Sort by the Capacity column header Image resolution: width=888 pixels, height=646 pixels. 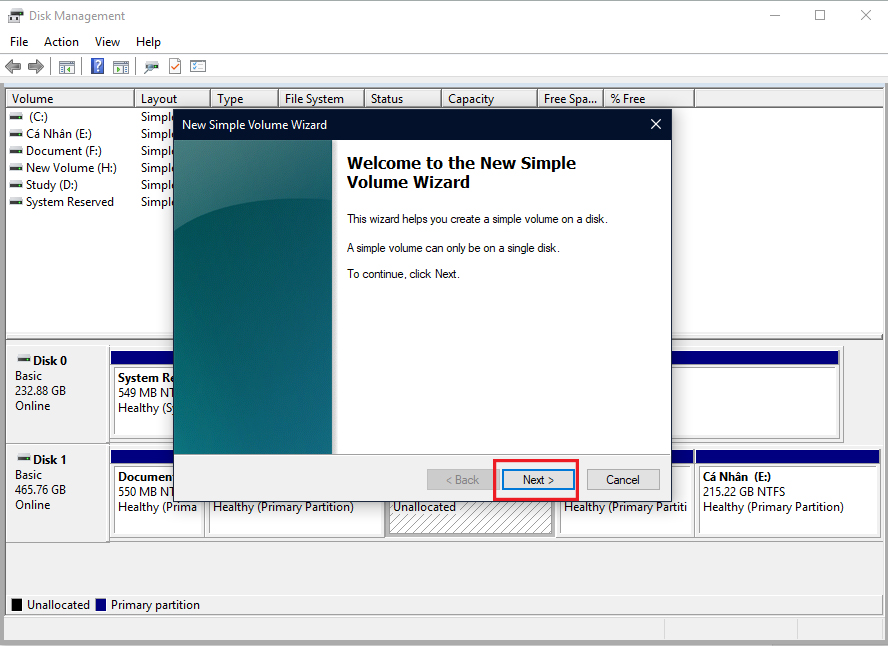point(489,99)
